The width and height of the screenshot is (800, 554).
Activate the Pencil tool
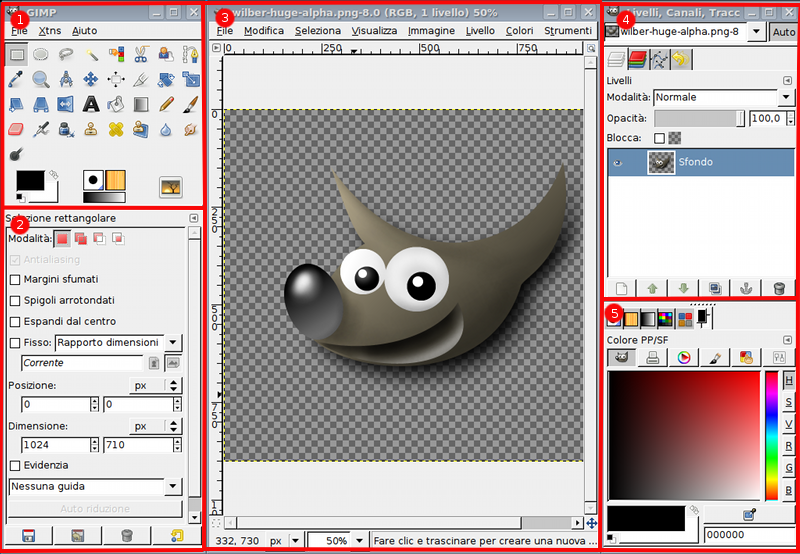pyautogui.click(x=166, y=103)
